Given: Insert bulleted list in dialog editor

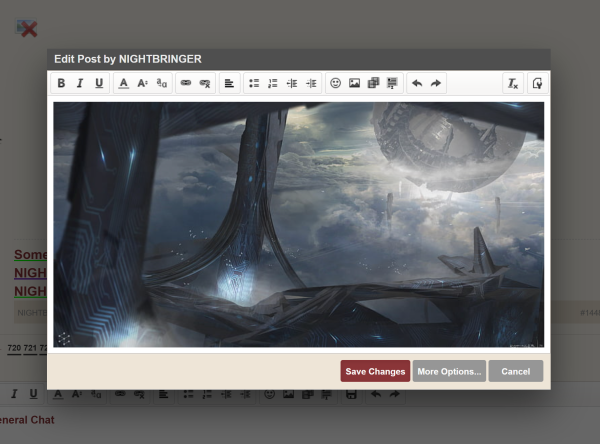Looking at the screenshot, I should coord(254,83).
